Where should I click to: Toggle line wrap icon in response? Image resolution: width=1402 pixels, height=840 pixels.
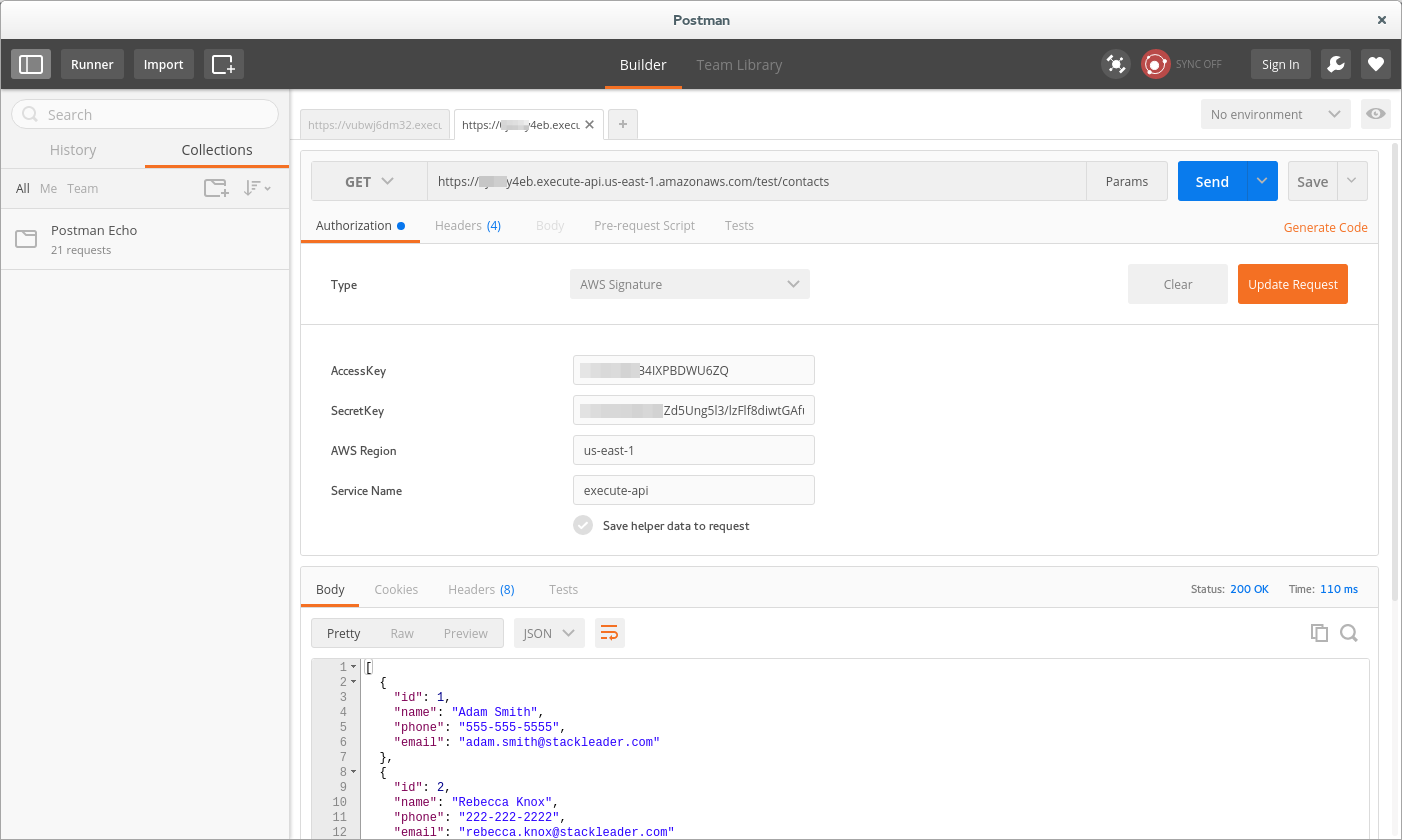(609, 633)
